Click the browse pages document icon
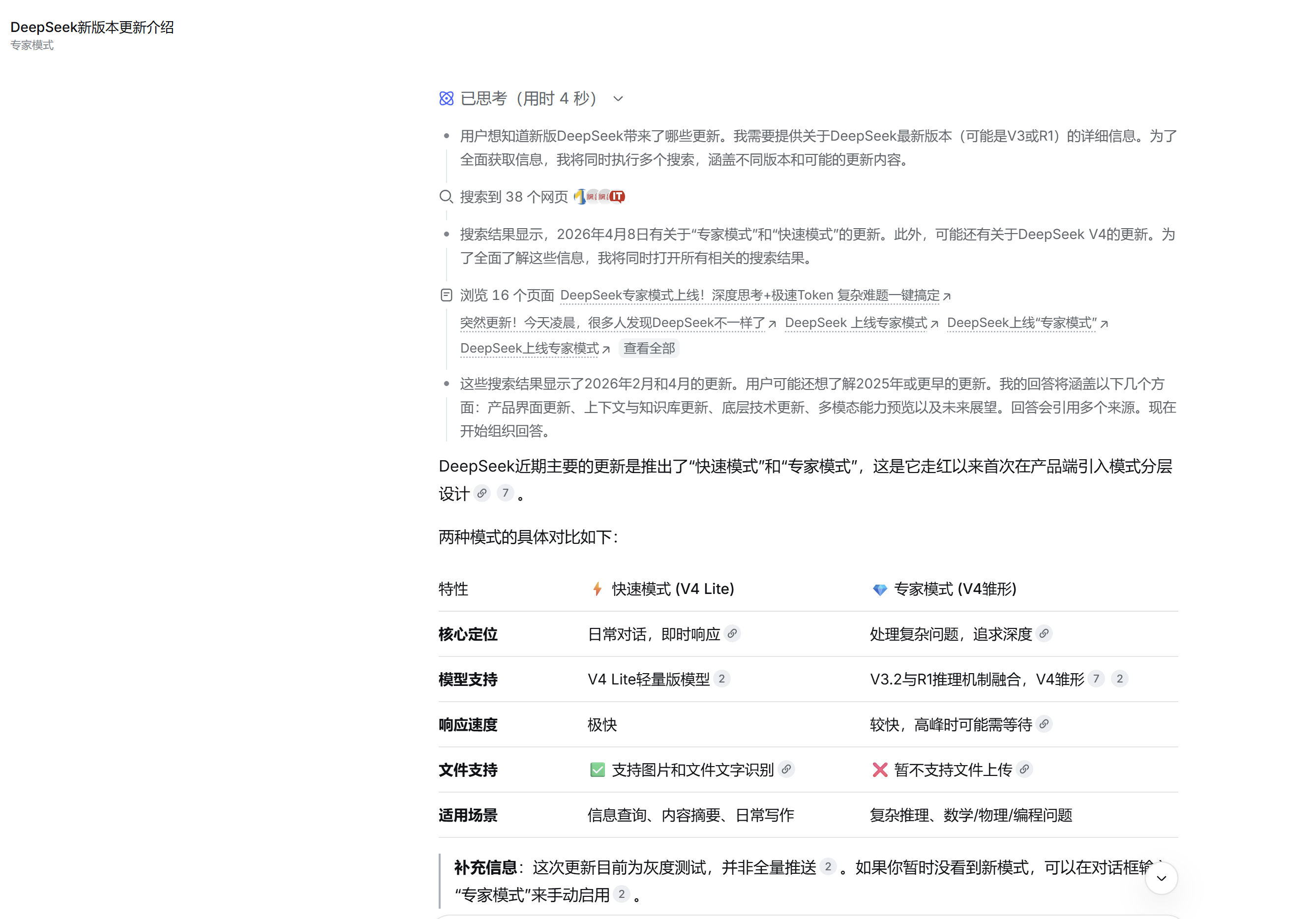Screen dimensions: 1316x919 click(x=446, y=295)
